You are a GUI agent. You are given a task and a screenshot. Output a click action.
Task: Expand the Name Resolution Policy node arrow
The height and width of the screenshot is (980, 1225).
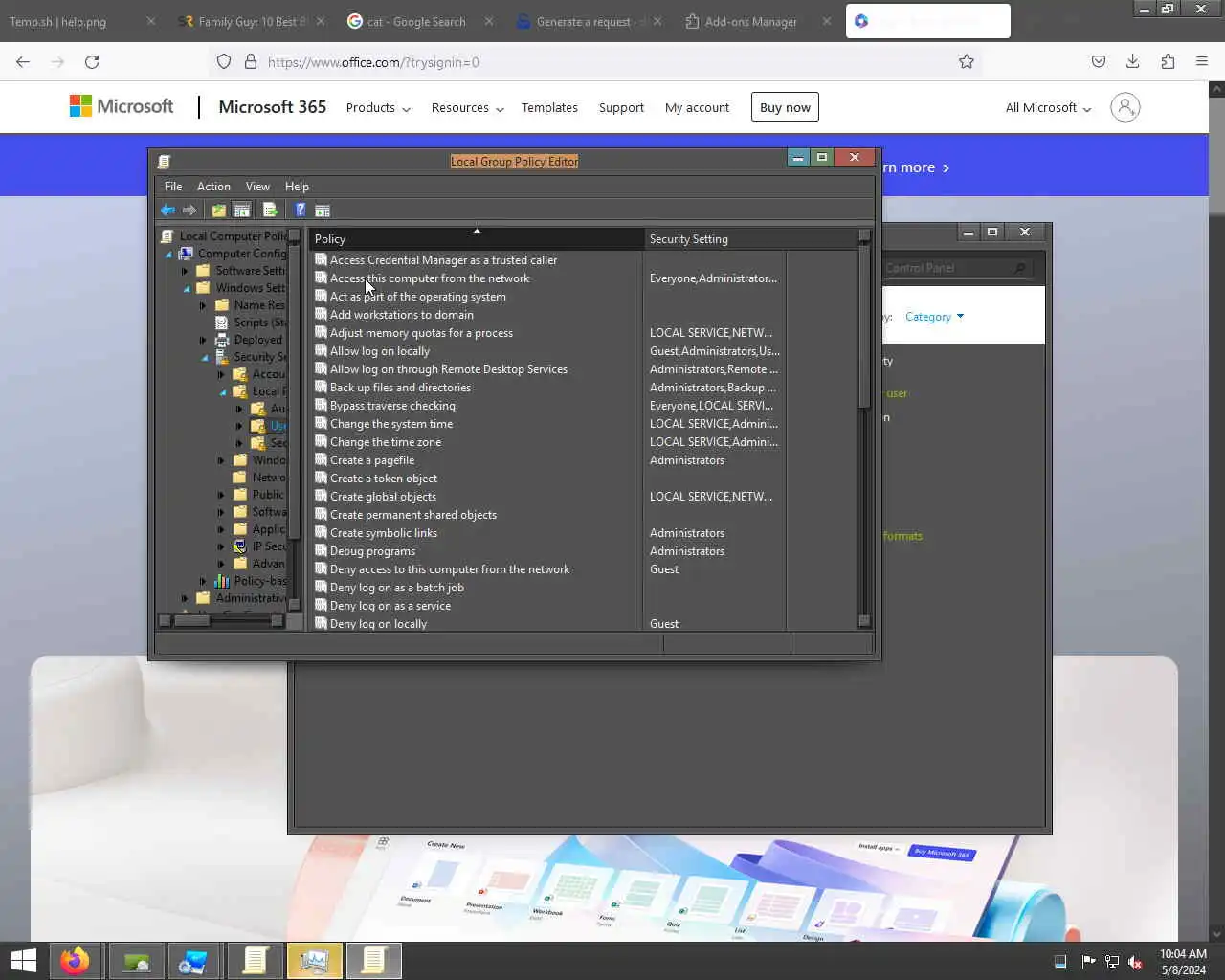[203, 305]
